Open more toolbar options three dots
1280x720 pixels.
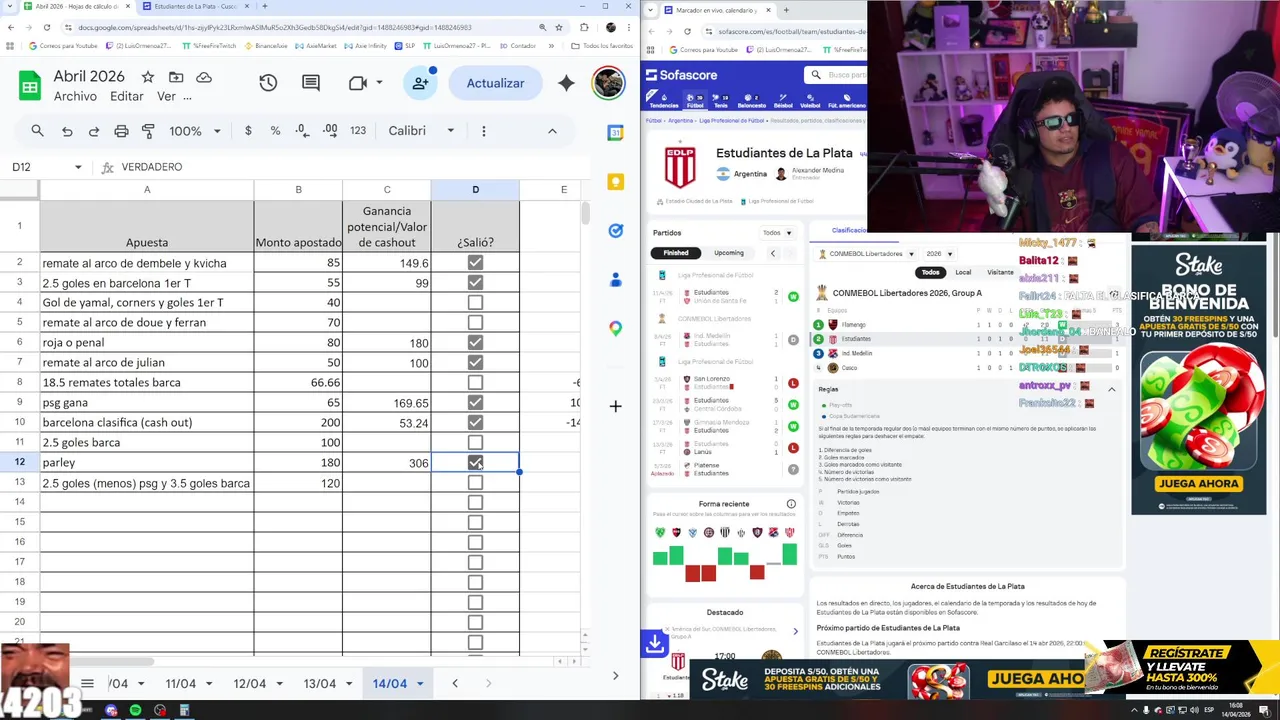484,131
